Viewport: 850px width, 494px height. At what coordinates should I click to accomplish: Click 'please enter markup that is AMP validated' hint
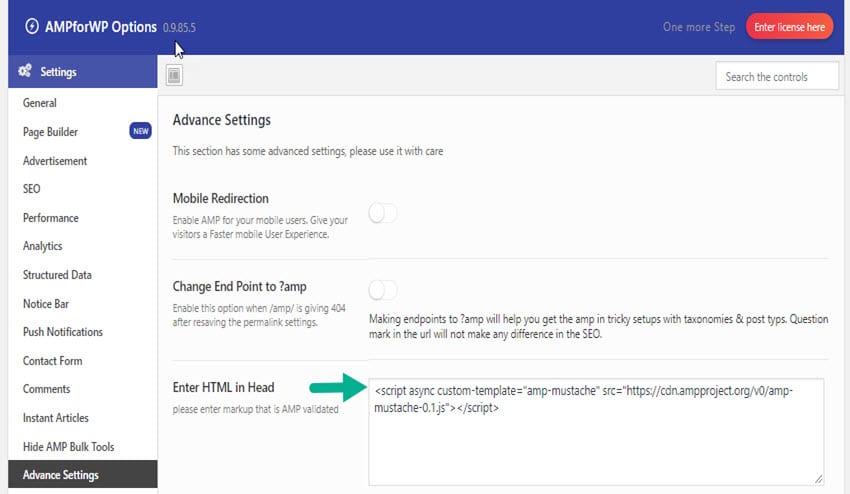coord(255,409)
